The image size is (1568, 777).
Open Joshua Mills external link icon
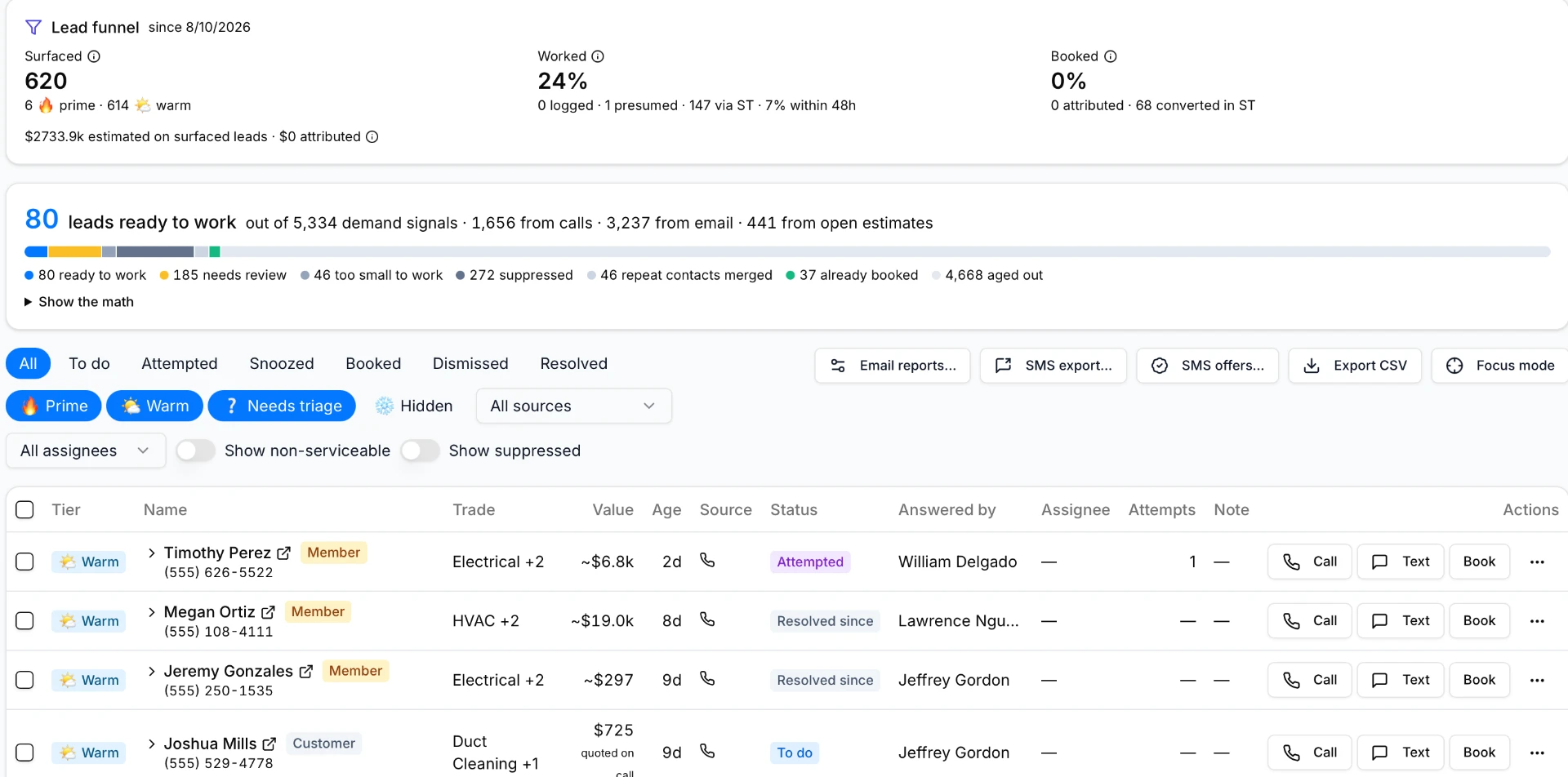tap(269, 744)
